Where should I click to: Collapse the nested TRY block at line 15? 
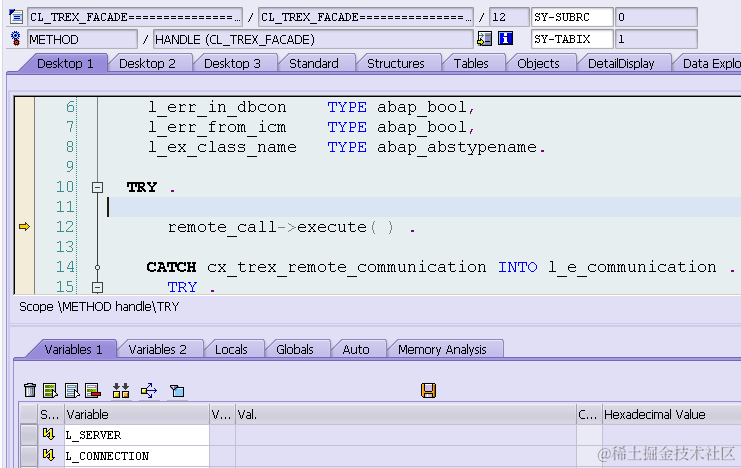pyautogui.click(x=97, y=287)
